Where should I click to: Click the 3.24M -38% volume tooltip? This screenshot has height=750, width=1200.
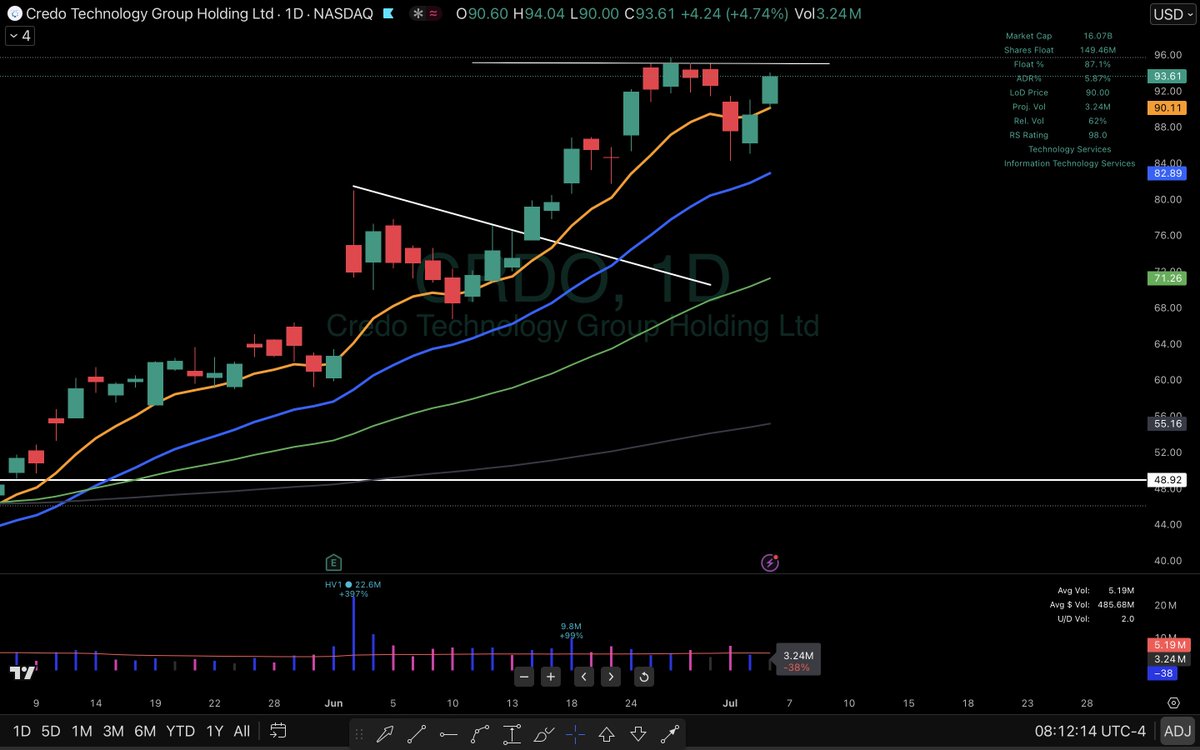[796, 660]
